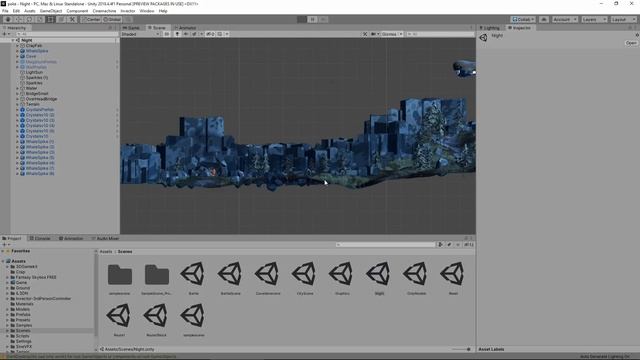Switch to the Lighting tab
The height and width of the screenshot is (360, 640).
click(x=490, y=28)
